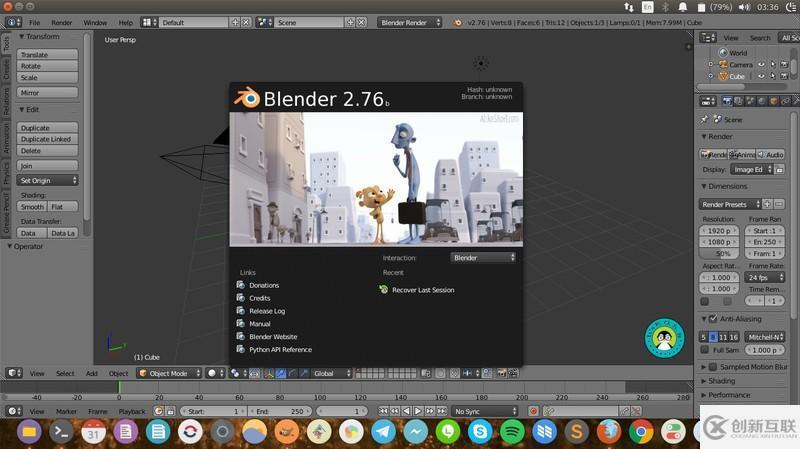Open the Interaction preset dropdown

[484, 257]
